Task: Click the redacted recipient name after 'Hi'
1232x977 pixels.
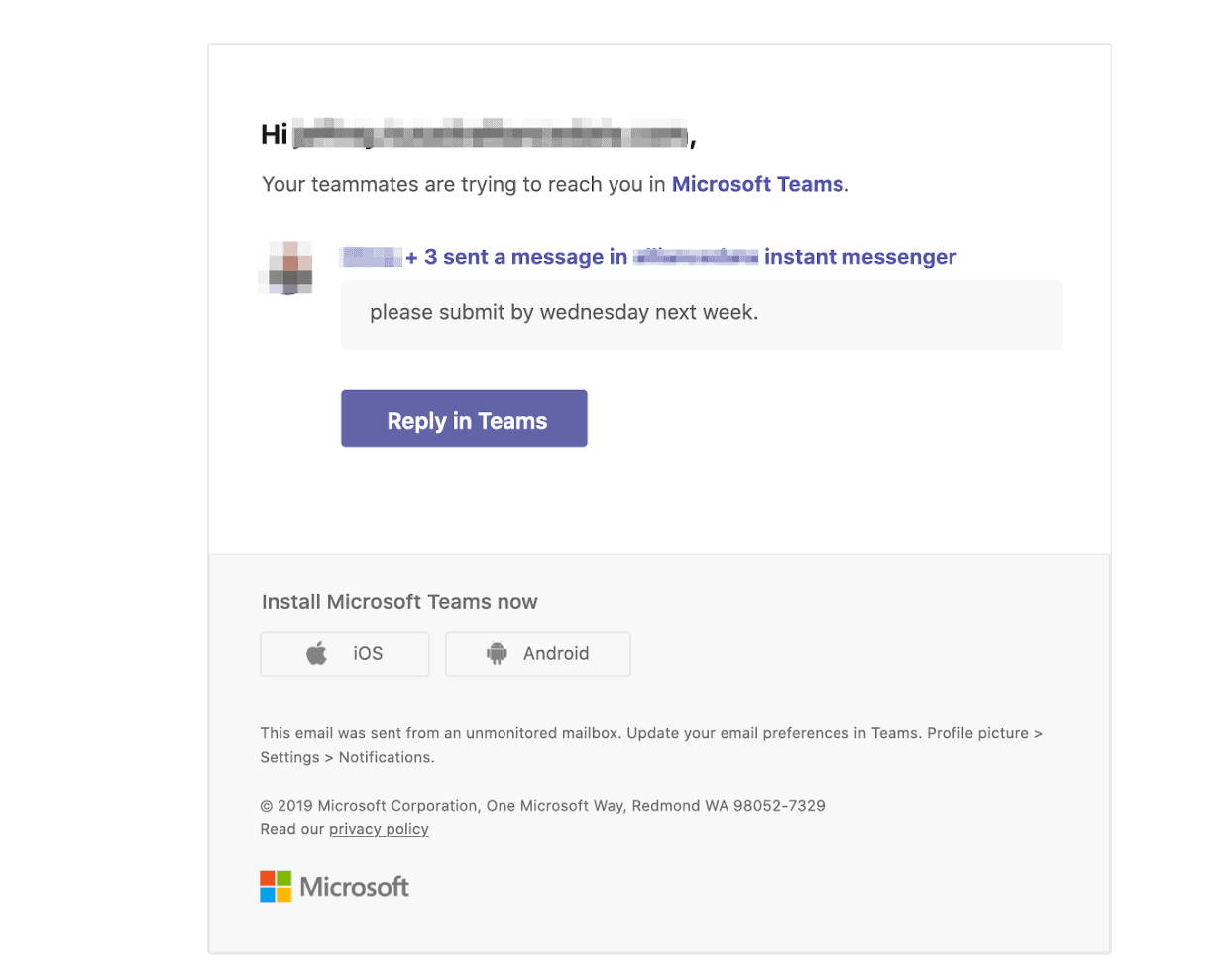Action: click(490, 133)
